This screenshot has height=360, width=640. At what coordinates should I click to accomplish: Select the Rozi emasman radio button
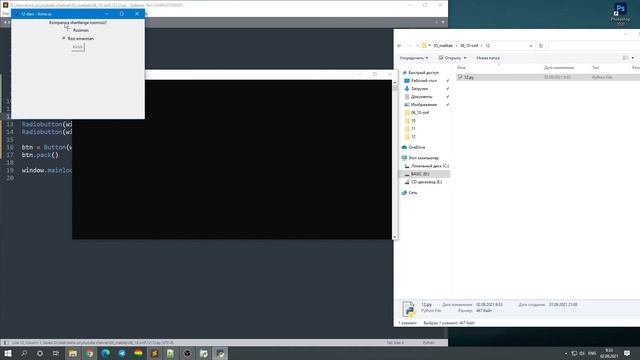pos(78,38)
